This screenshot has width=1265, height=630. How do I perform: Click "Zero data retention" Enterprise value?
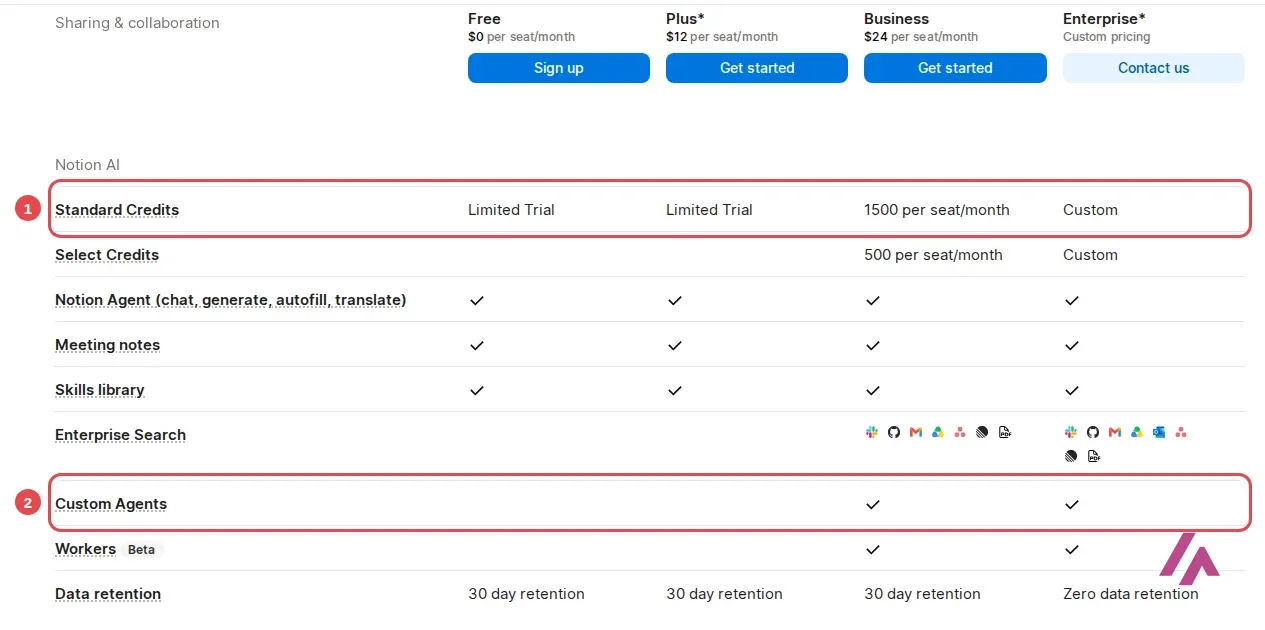pyautogui.click(x=1131, y=594)
